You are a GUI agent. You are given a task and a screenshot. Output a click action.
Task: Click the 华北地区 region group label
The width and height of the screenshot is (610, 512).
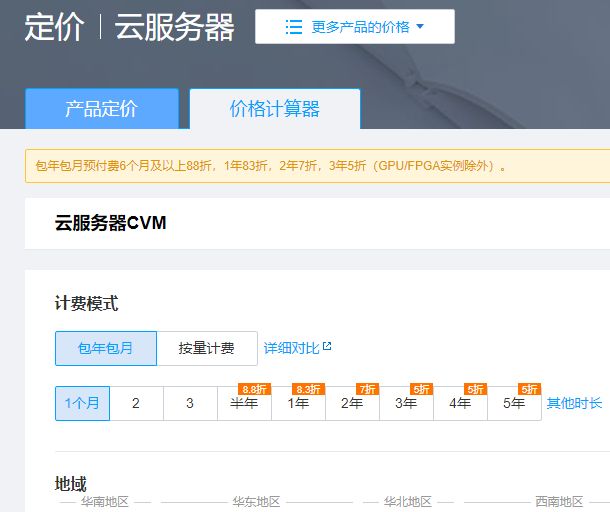[x=408, y=502]
